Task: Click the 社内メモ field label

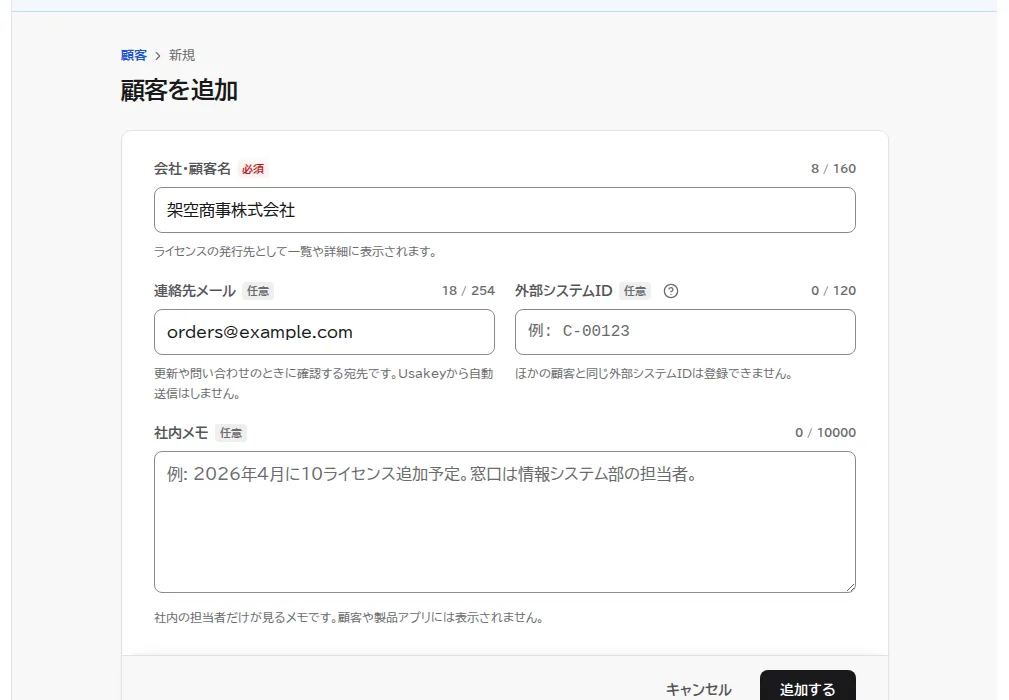Action: tap(181, 434)
